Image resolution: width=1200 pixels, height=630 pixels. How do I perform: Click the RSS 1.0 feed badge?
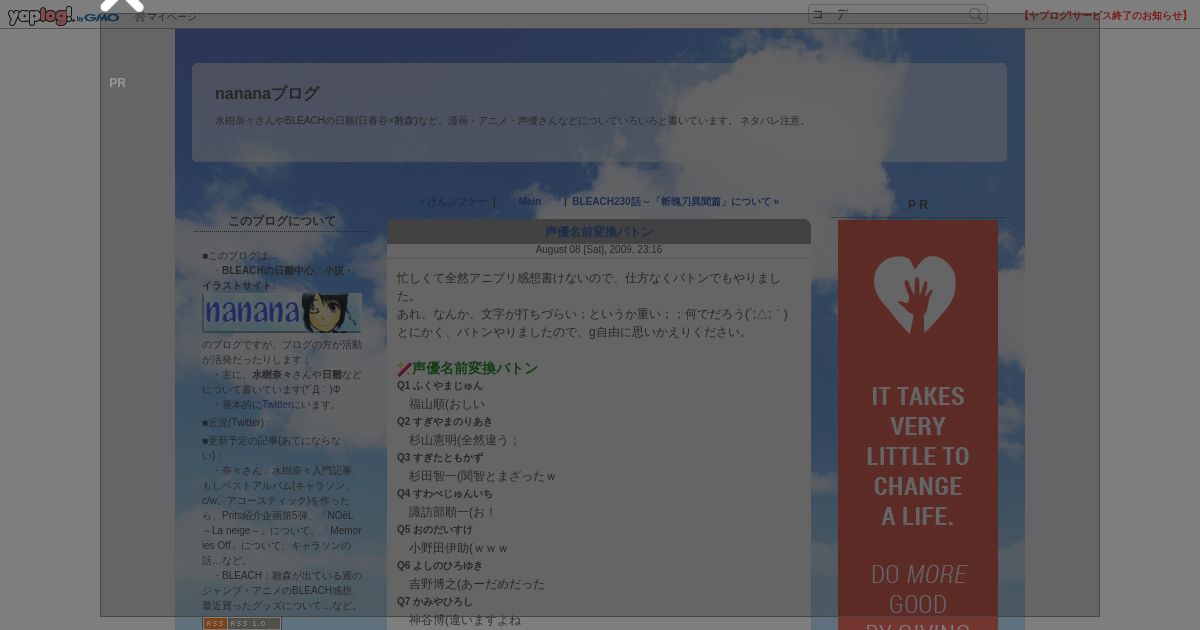(x=242, y=623)
